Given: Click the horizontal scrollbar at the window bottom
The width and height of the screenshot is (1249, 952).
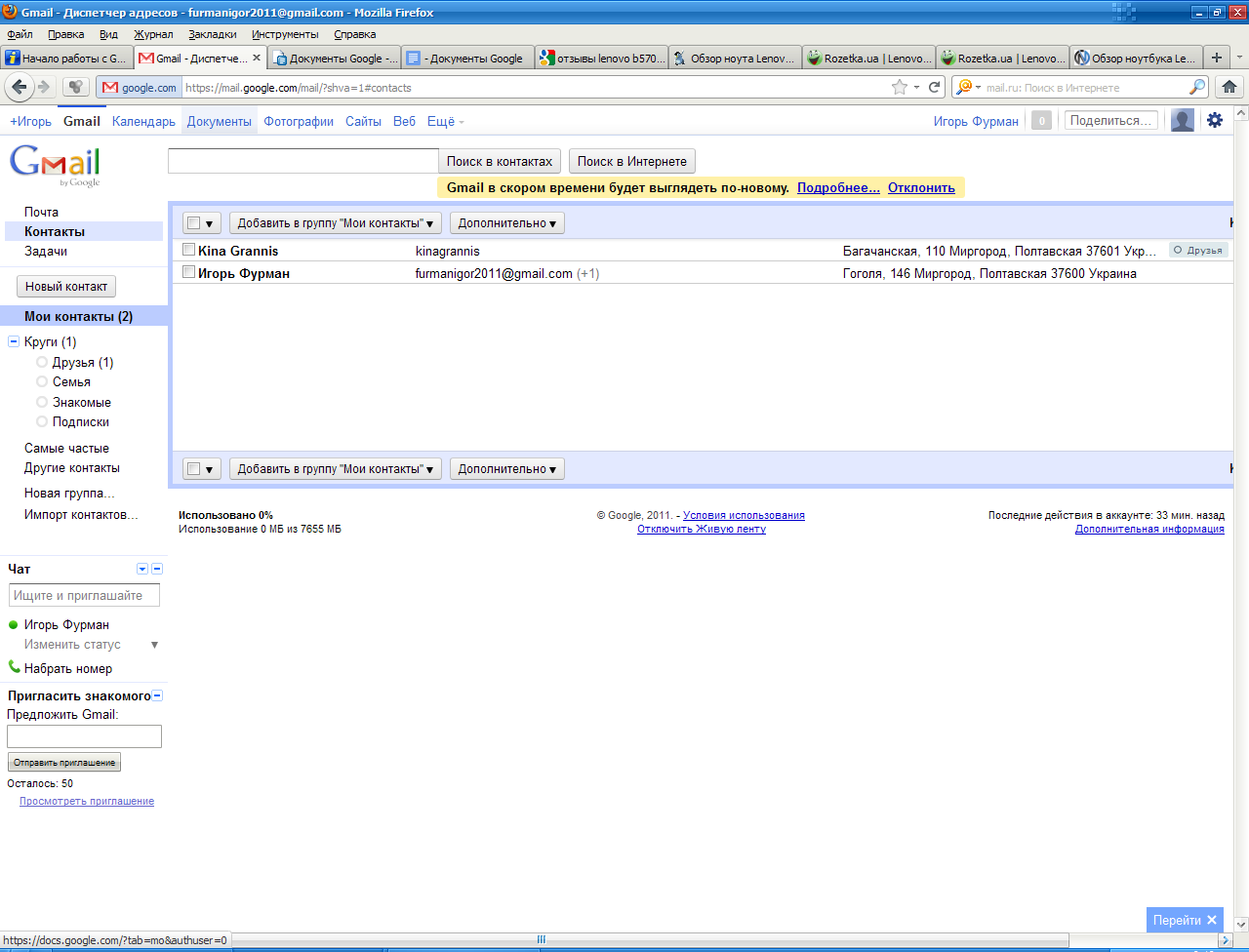Looking at the screenshot, I should pyautogui.click(x=541, y=940).
